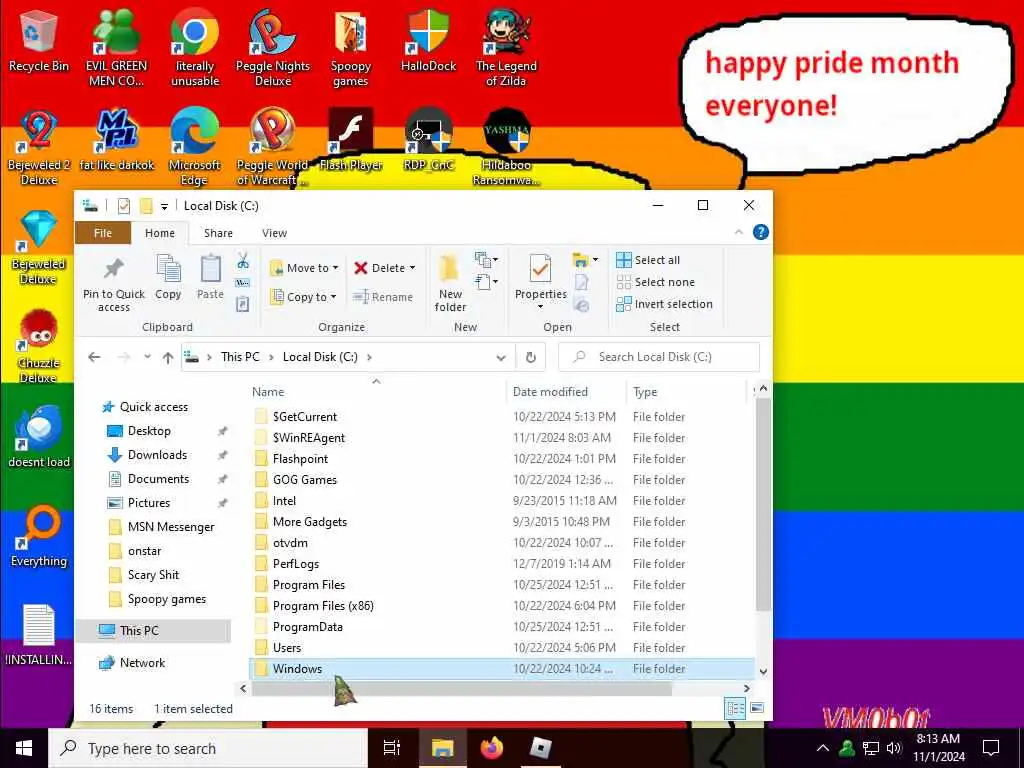Click Pin to Quick access
Image resolution: width=1024 pixels, height=768 pixels.
[114, 283]
